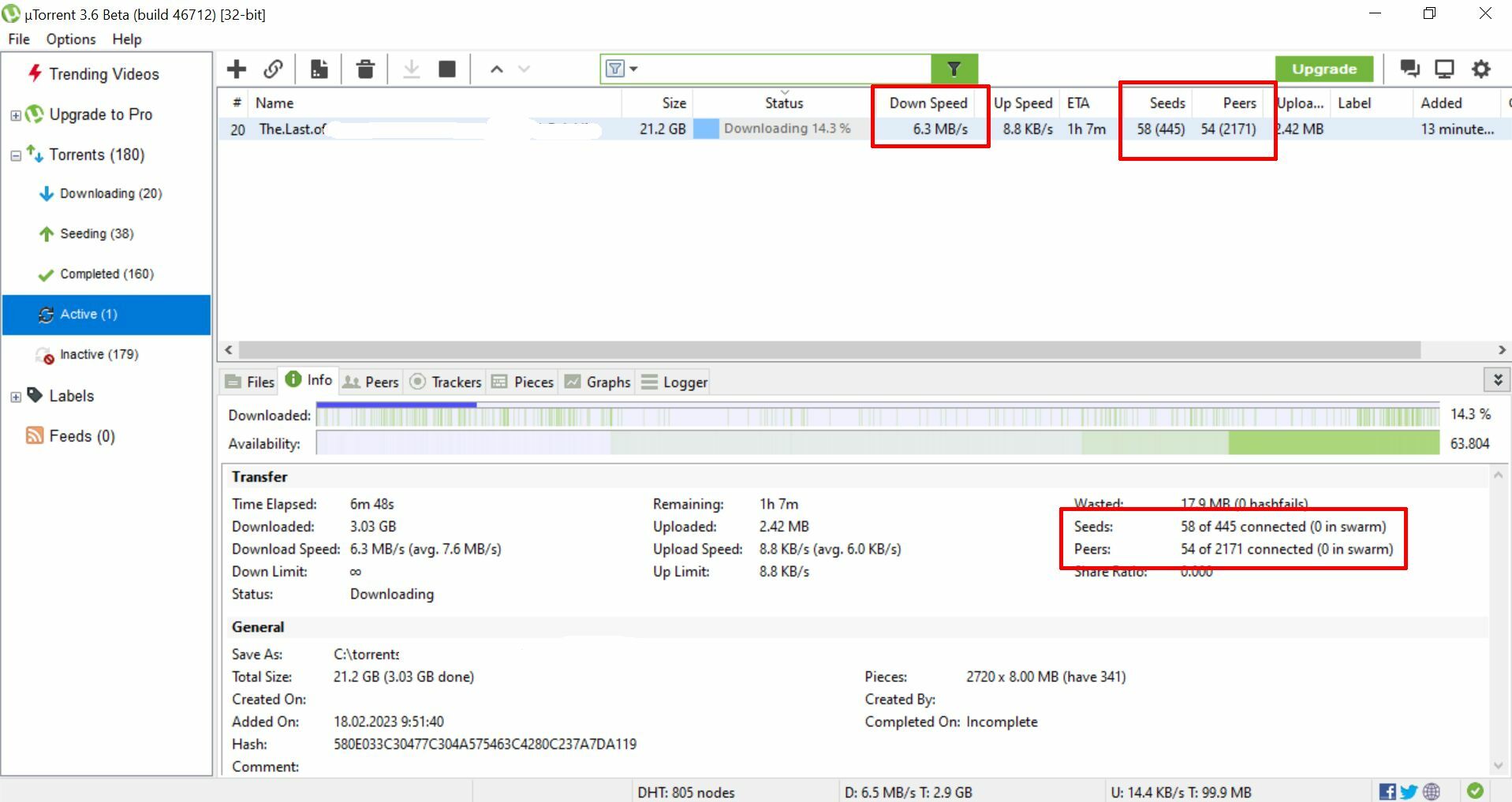This screenshot has height=802, width=1512.
Task: Sort by the Added column header
Action: coord(1455,103)
